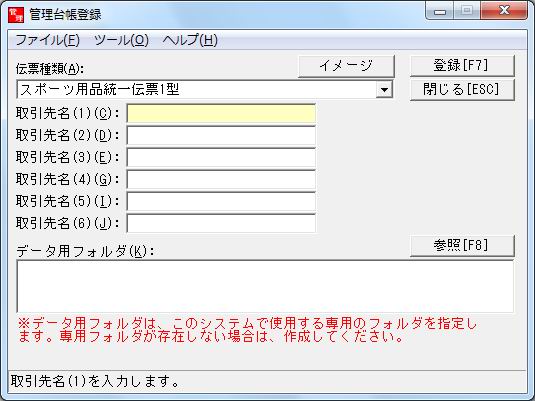
Task: Expand the 伝票種類 dropdown arrow
Action: point(385,90)
